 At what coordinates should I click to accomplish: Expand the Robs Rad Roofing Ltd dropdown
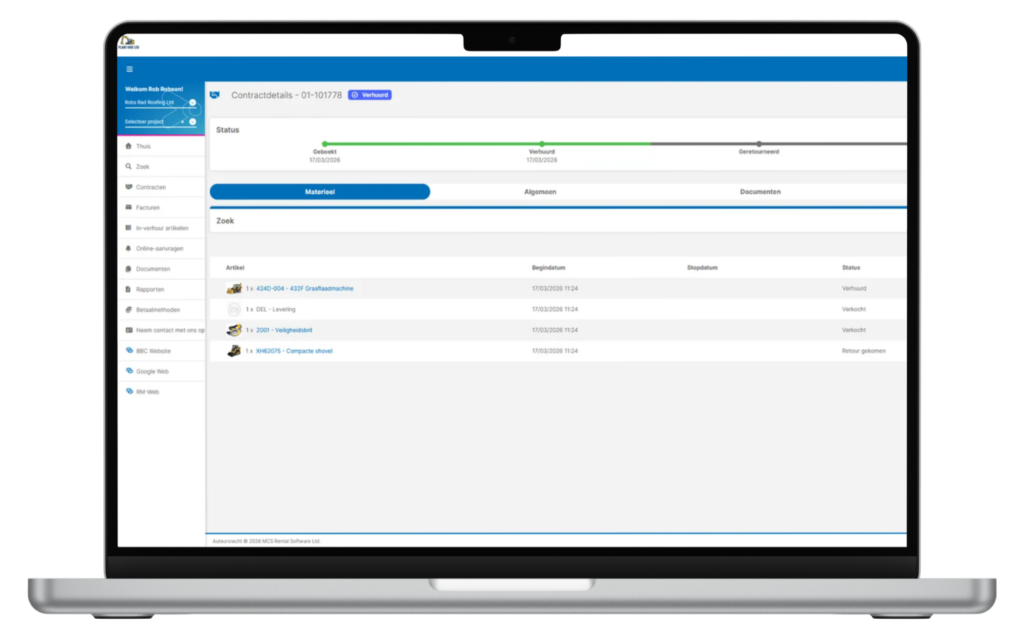point(193,103)
